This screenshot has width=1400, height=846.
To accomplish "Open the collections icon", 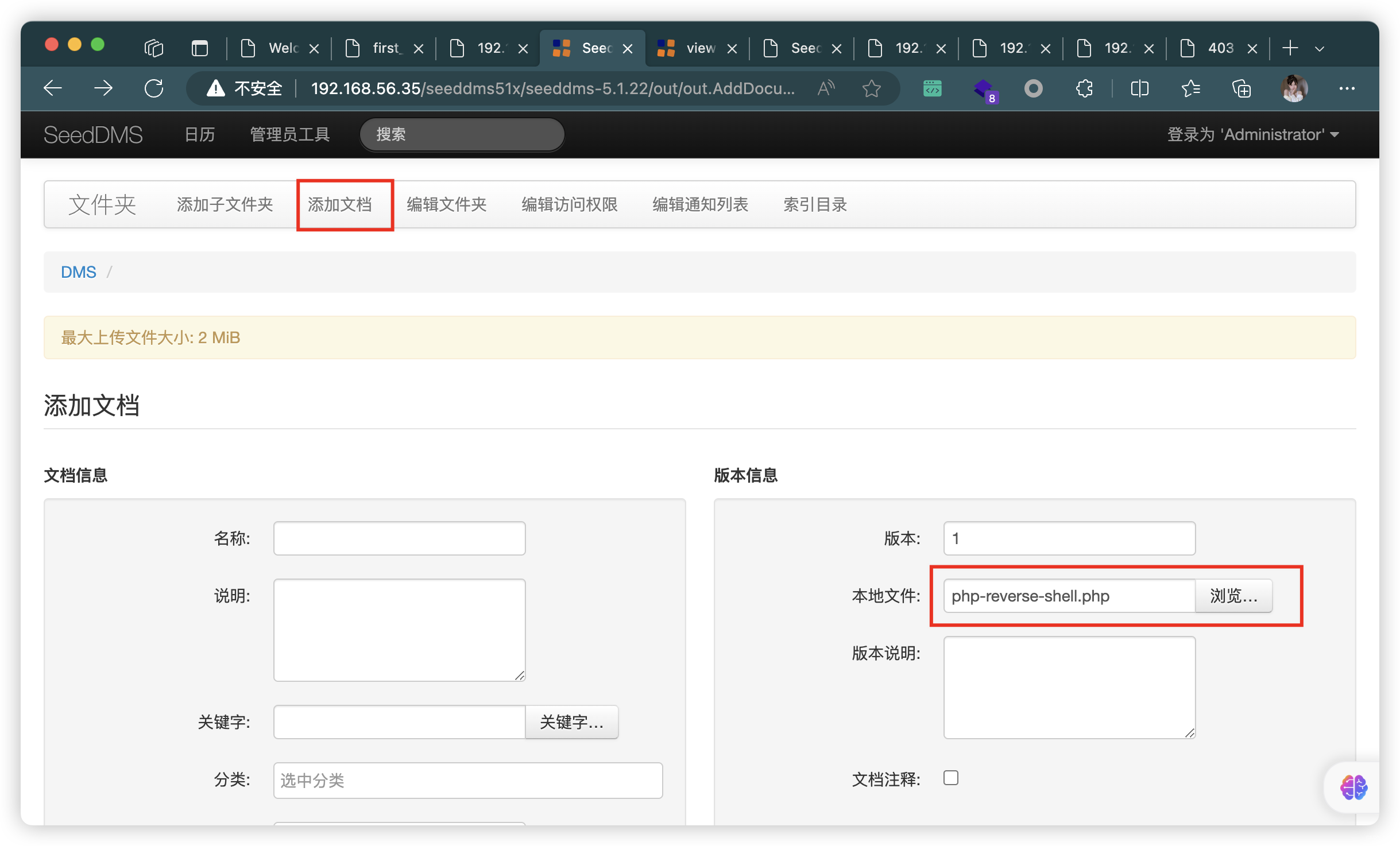I will [x=1242, y=88].
